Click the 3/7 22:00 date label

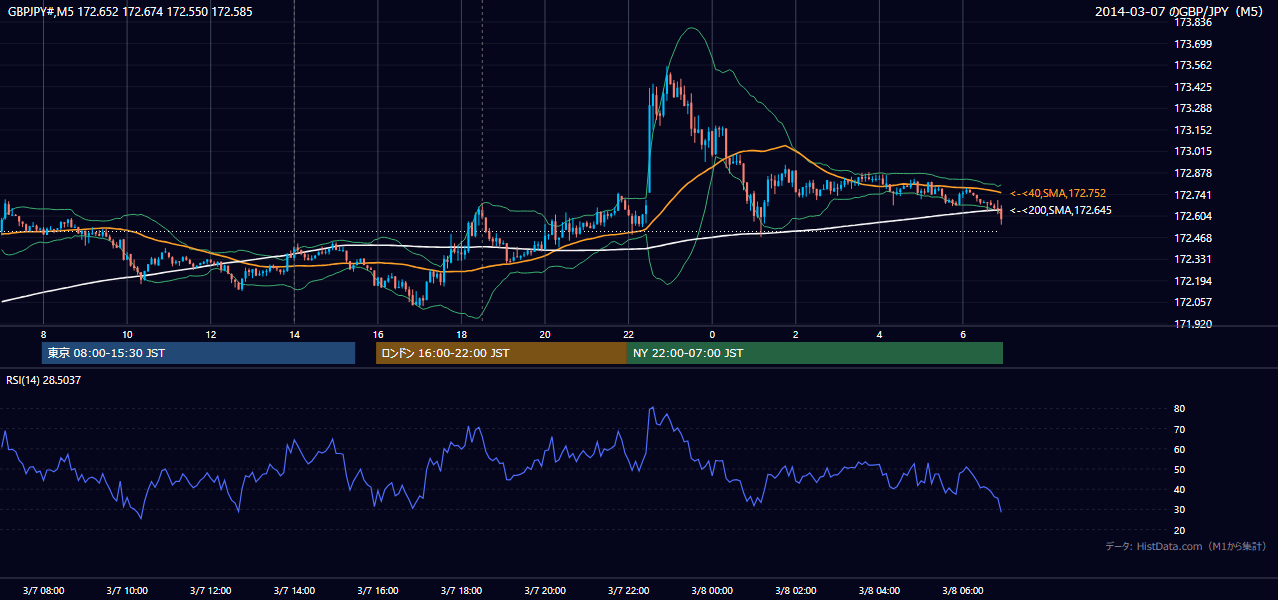tap(628, 591)
